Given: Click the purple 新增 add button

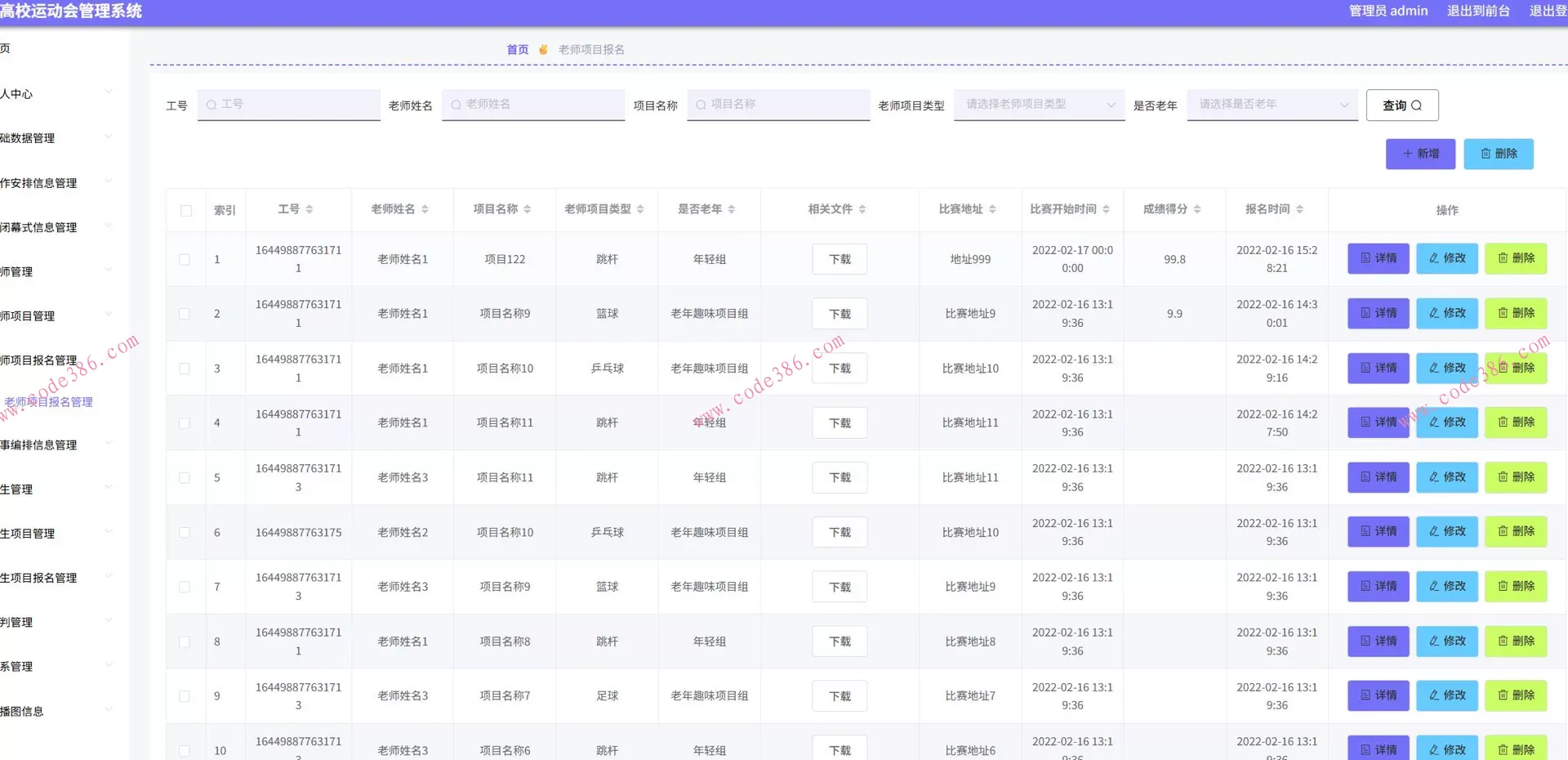Looking at the screenshot, I should (1420, 154).
